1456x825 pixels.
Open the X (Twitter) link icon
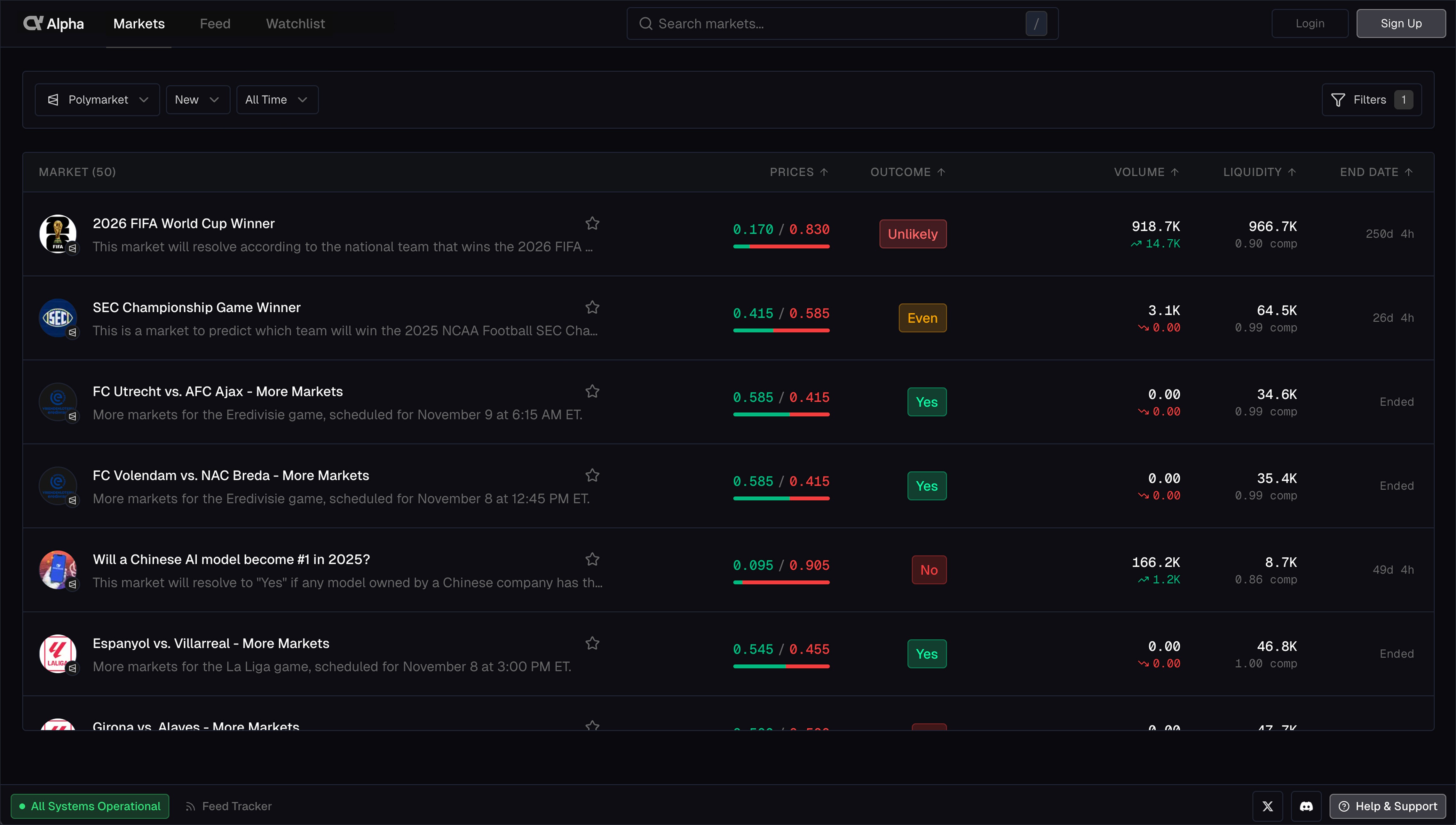tap(1267, 806)
